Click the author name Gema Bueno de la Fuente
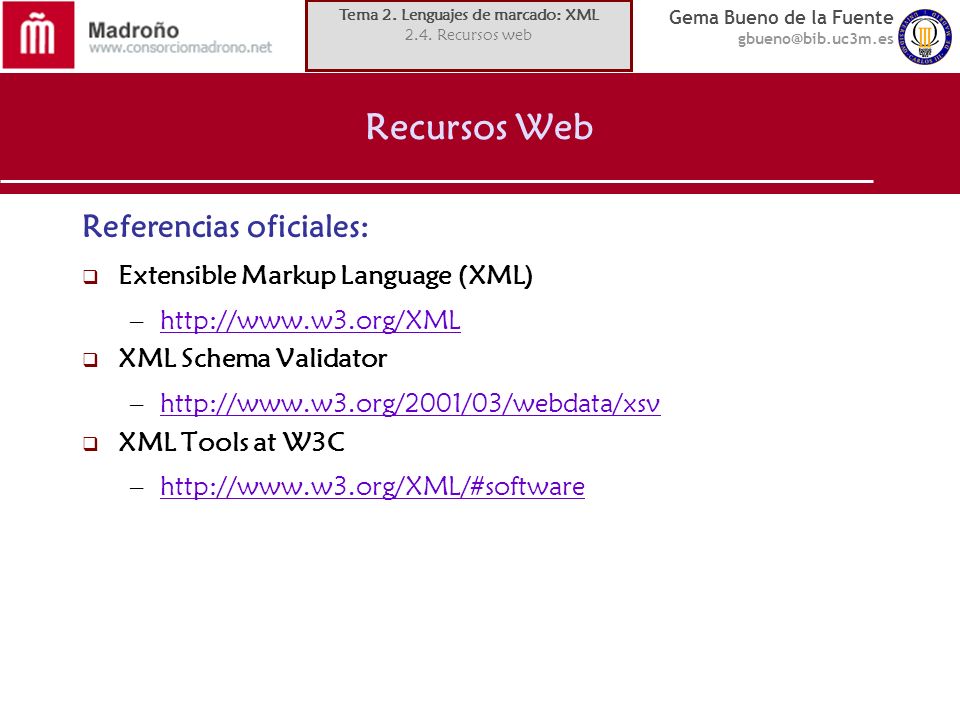Image resolution: width=960 pixels, height=720 pixels. tap(781, 17)
